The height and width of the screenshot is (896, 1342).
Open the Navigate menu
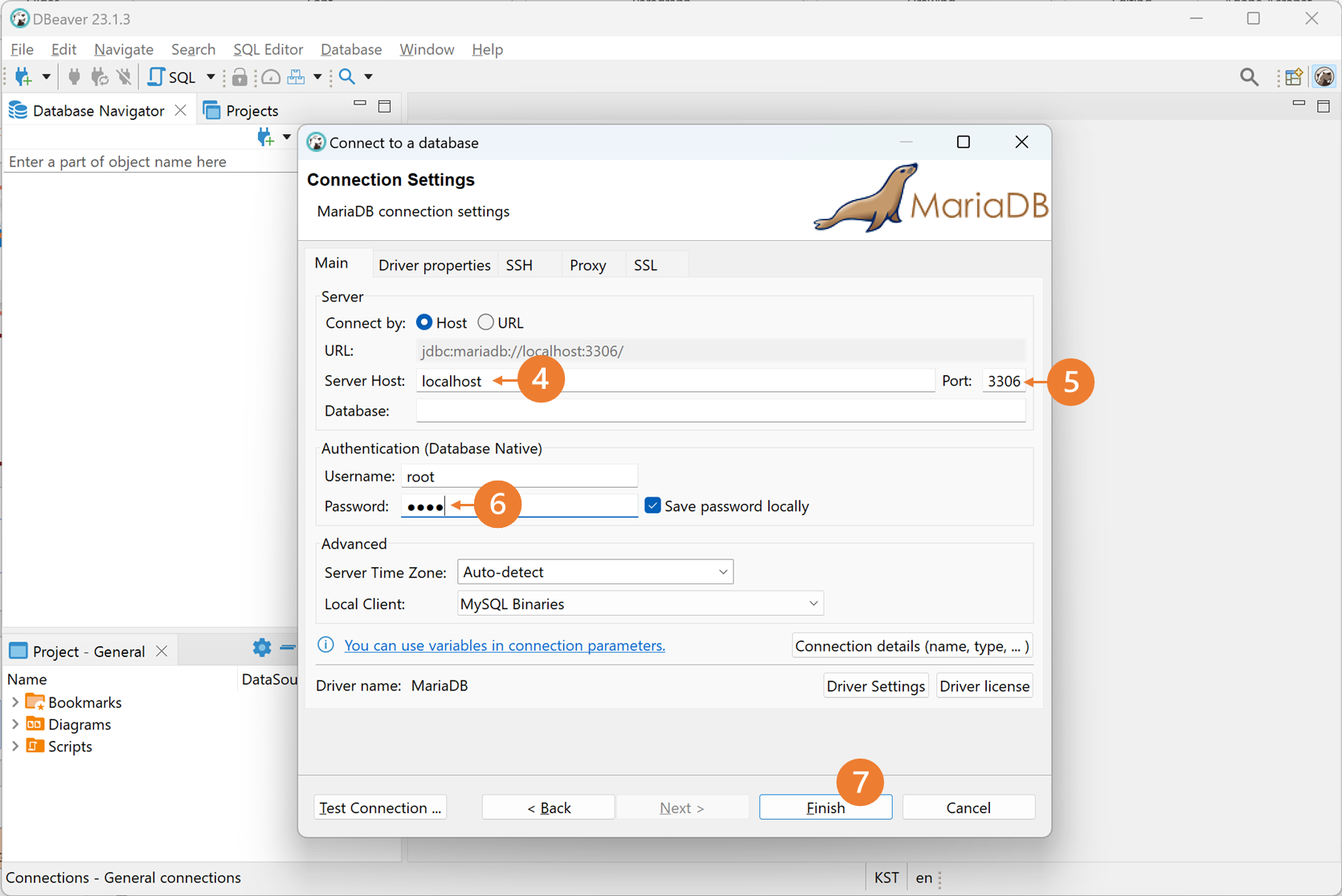tap(124, 49)
